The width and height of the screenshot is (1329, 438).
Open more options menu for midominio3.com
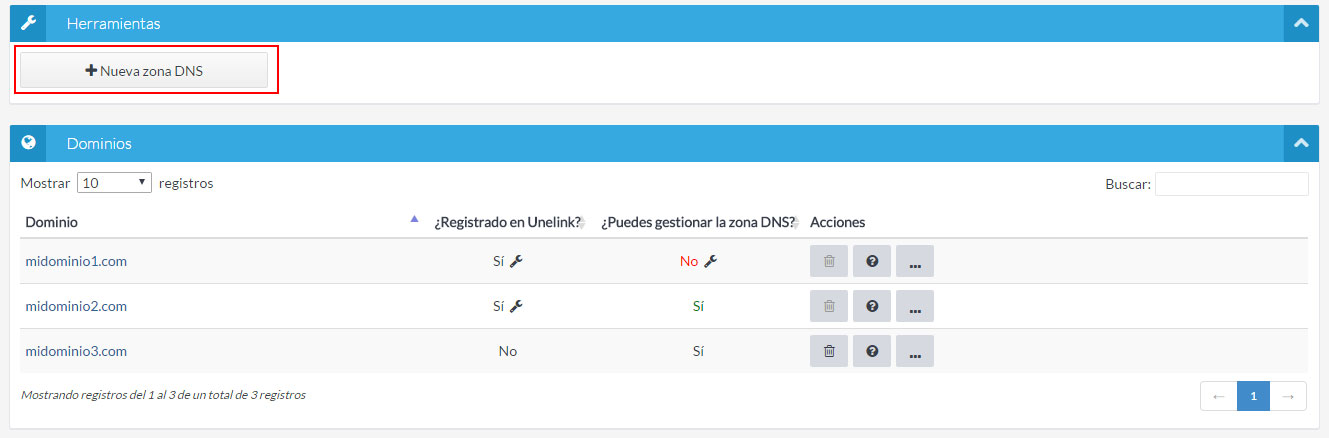pos(914,351)
